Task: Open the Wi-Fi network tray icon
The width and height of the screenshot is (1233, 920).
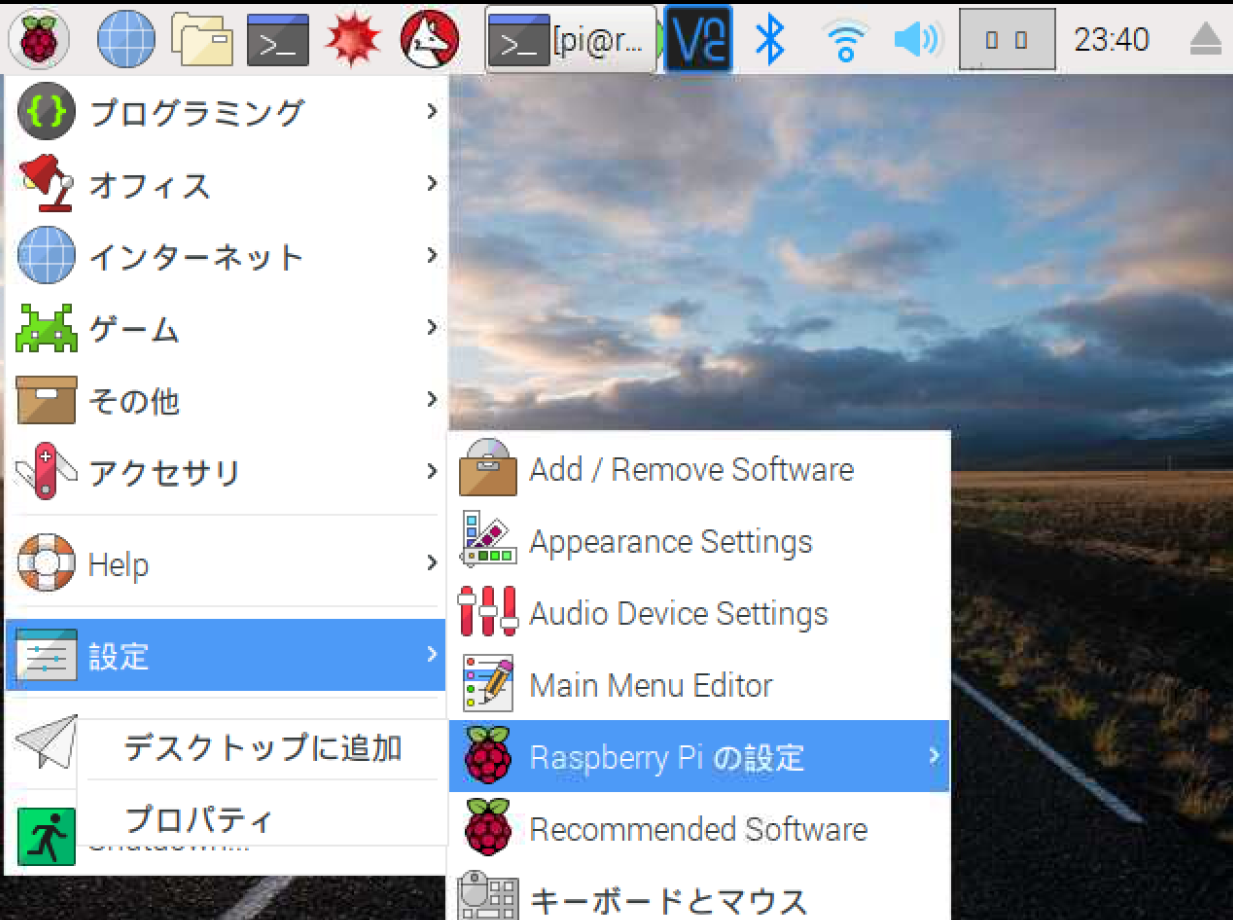Action: pos(846,40)
